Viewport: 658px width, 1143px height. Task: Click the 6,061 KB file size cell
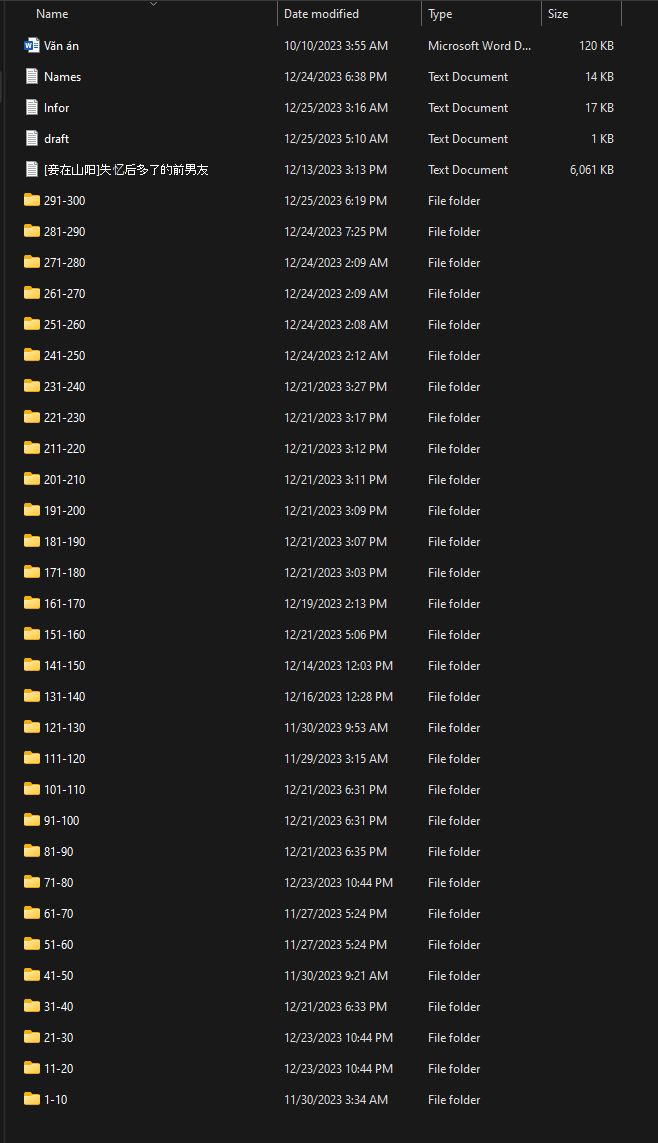coord(591,170)
